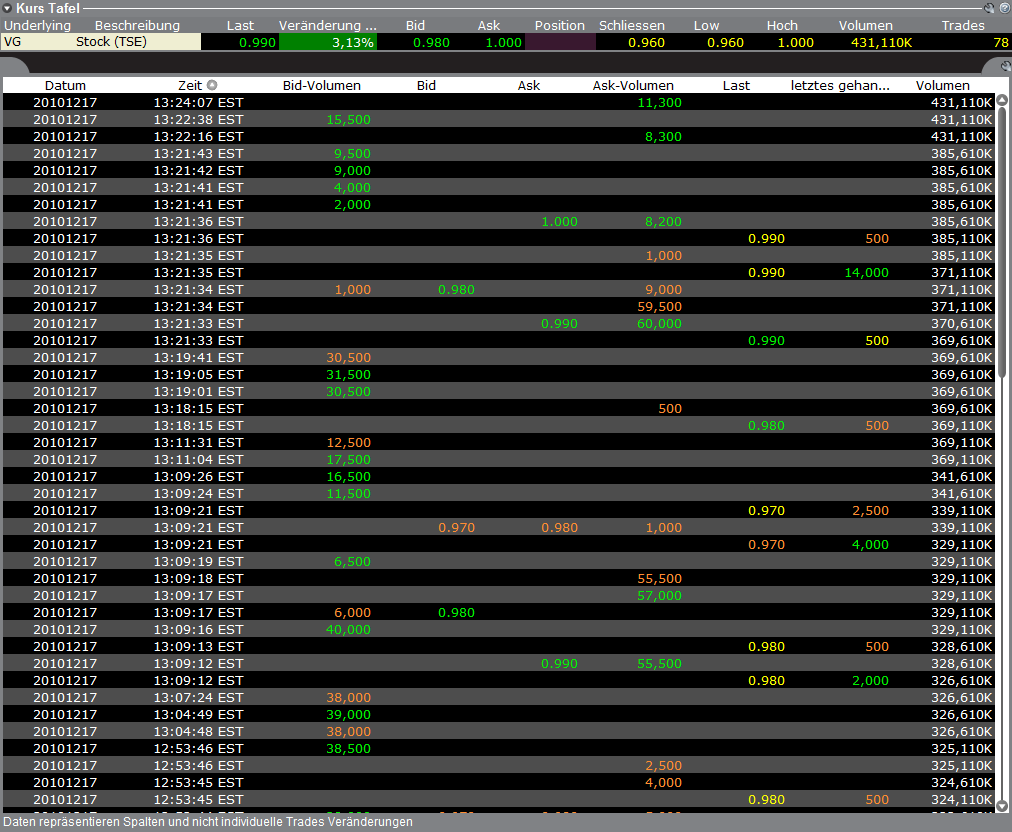Screen dimensions: 1012x832
Task: Sort by the Bid-Volumen column
Action: [x=321, y=85]
